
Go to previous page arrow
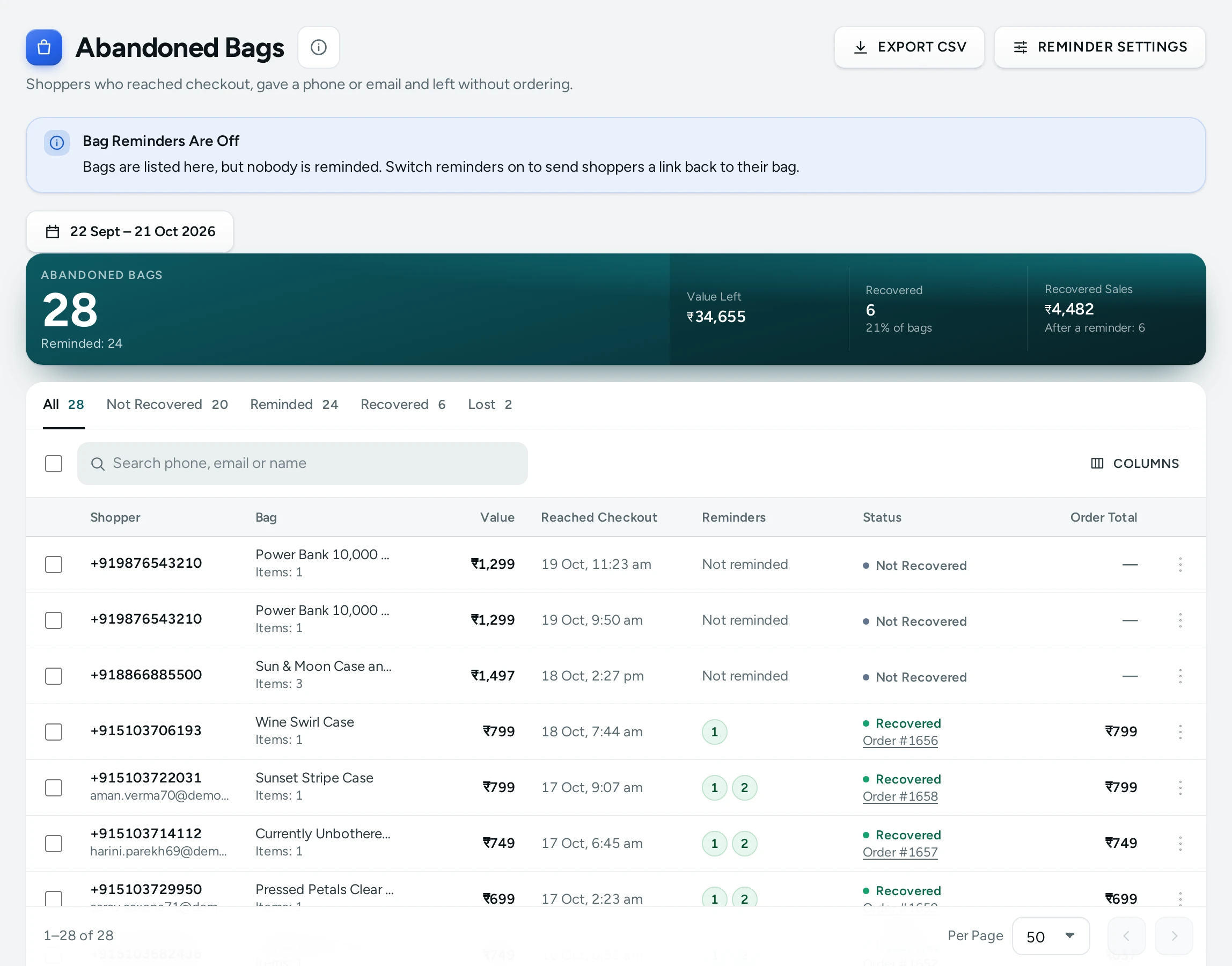[1126, 936]
